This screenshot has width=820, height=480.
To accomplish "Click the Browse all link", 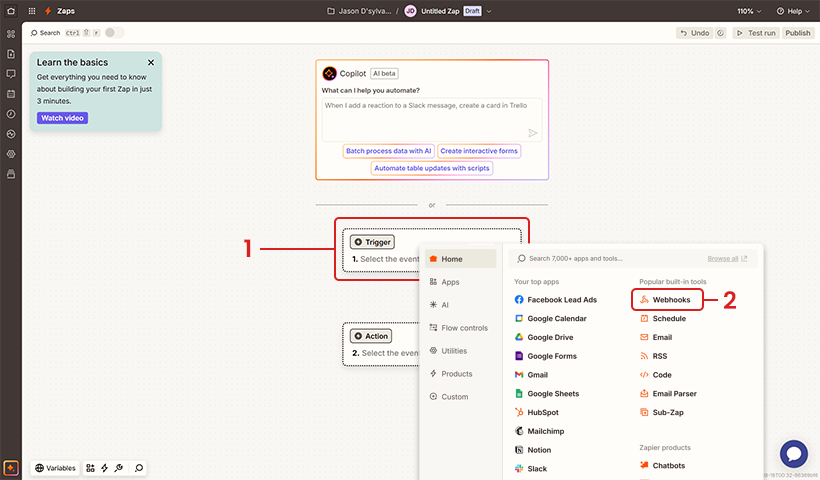I will pos(724,259).
